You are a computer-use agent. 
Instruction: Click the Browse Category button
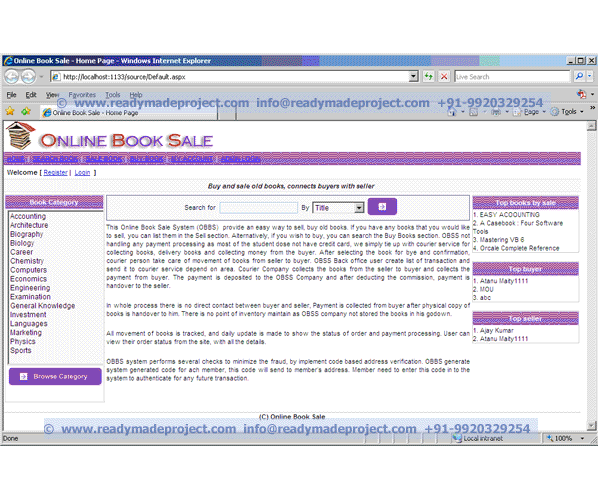pyautogui.click(x=55, y=376)
